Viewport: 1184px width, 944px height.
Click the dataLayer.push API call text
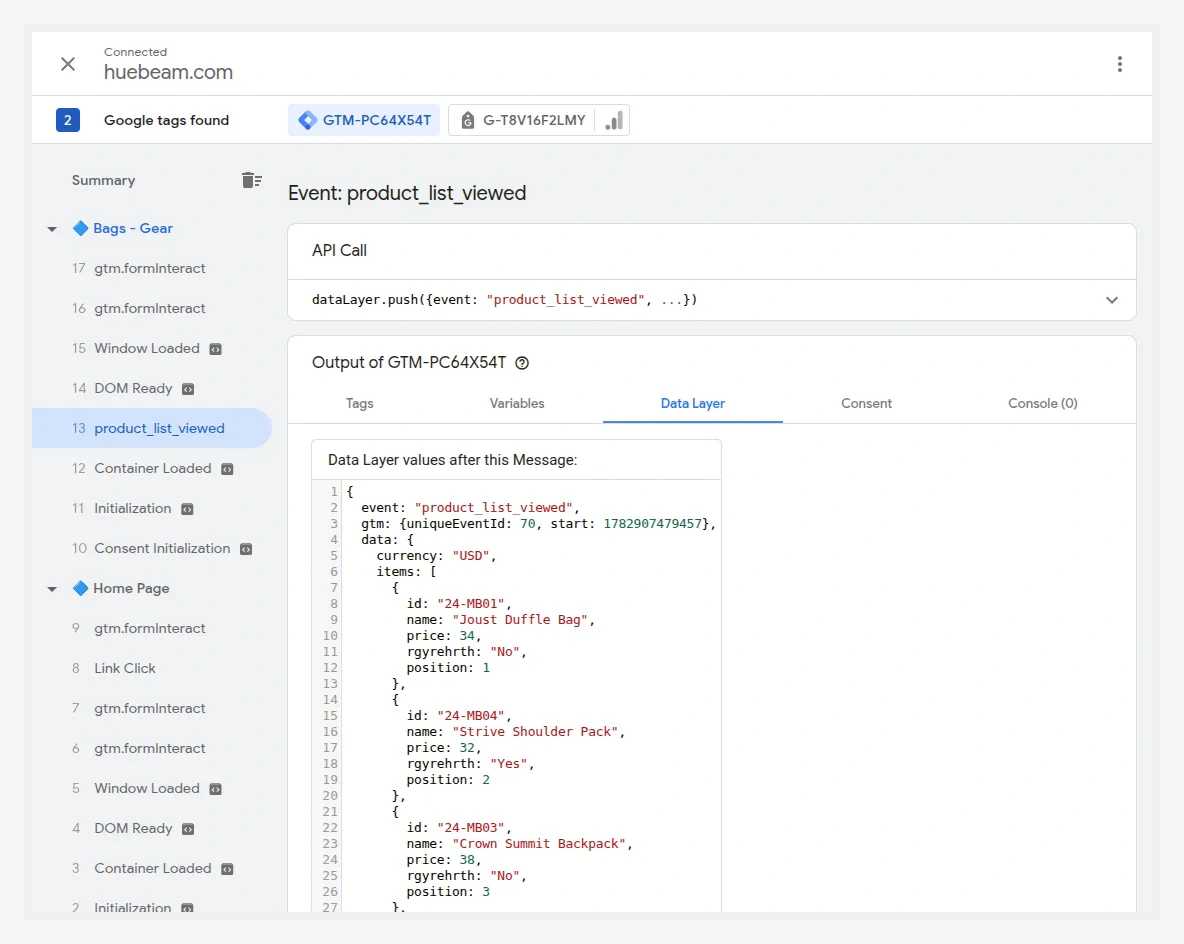tap(504, 300)
